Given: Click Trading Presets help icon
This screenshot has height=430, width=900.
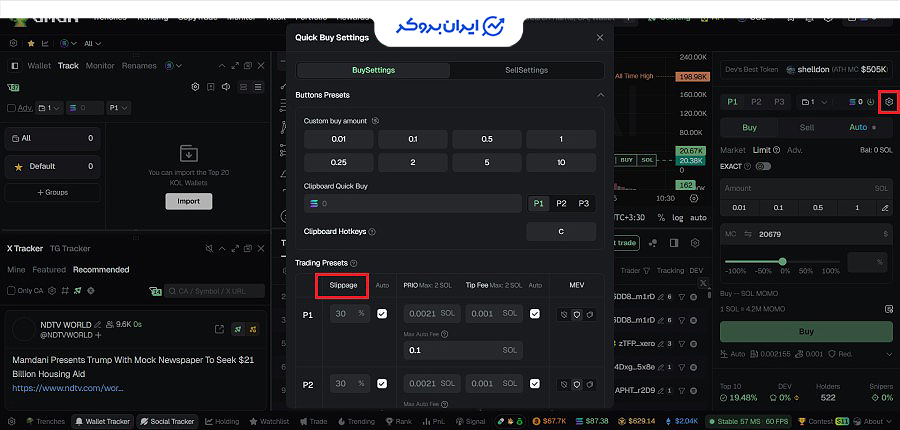Looking at the screenshot, I should (354, 263).
